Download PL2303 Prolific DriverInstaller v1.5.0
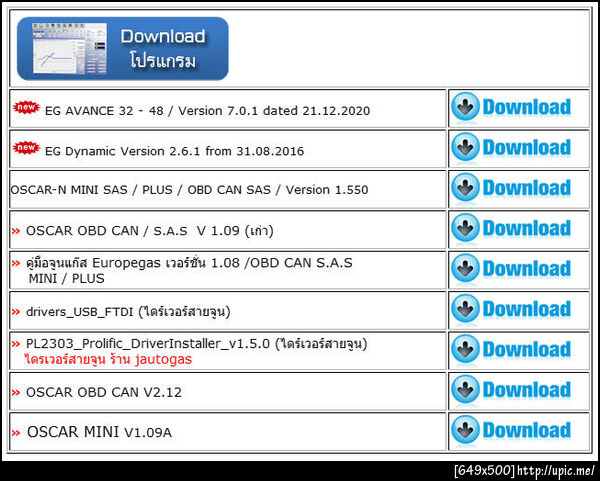The height and width of the screenshot is (481, 600). click(511, 350)
